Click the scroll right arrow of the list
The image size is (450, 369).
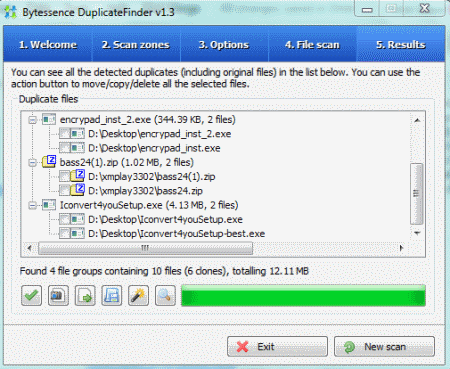(x=401, y=248)
